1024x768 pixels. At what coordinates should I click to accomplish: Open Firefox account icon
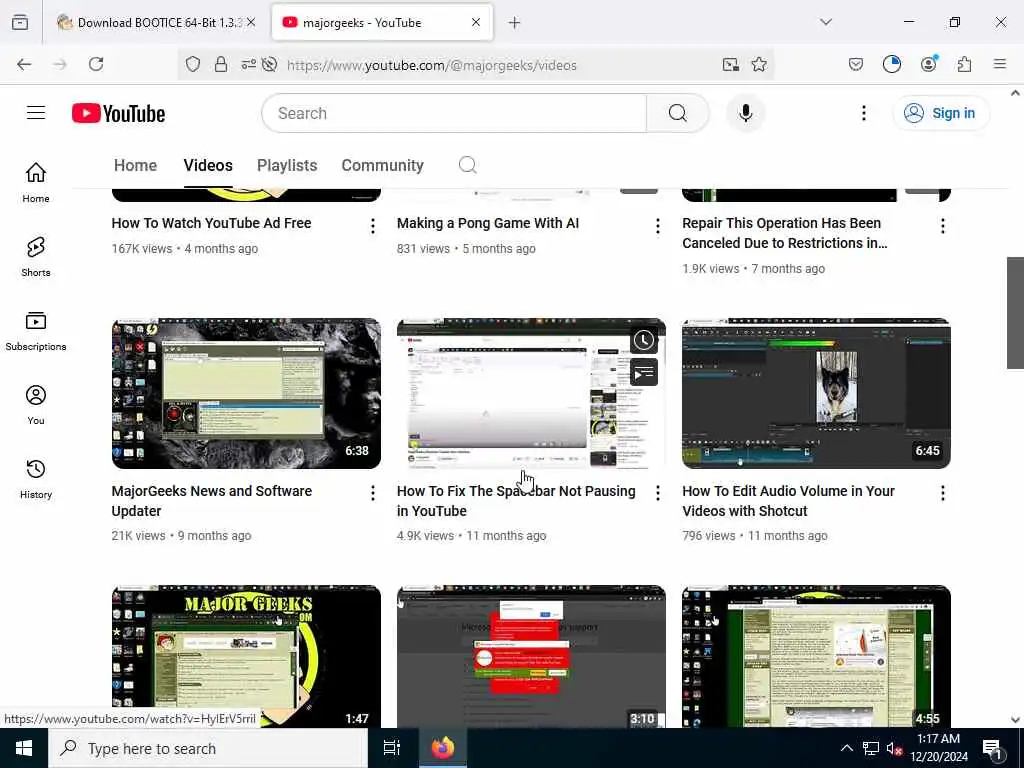[928, 64]
